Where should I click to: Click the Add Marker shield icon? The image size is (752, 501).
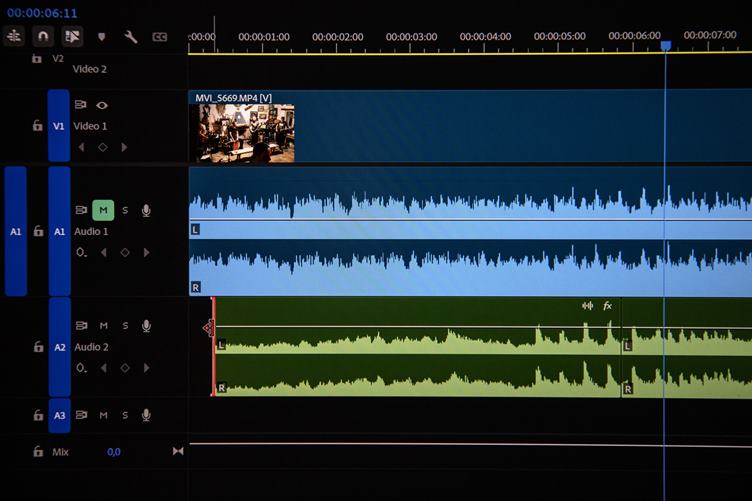(x=101, y=37)
